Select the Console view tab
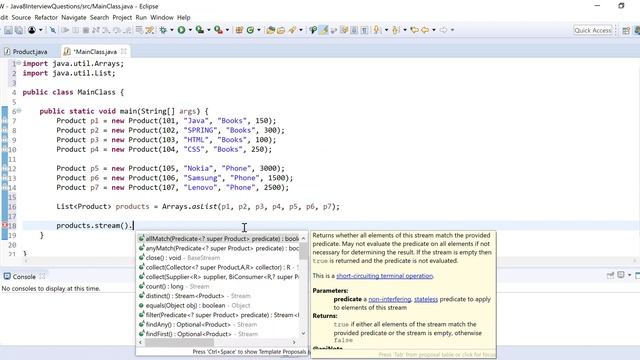The height and width of the screenshot is (360, 640). coord(24,277)
